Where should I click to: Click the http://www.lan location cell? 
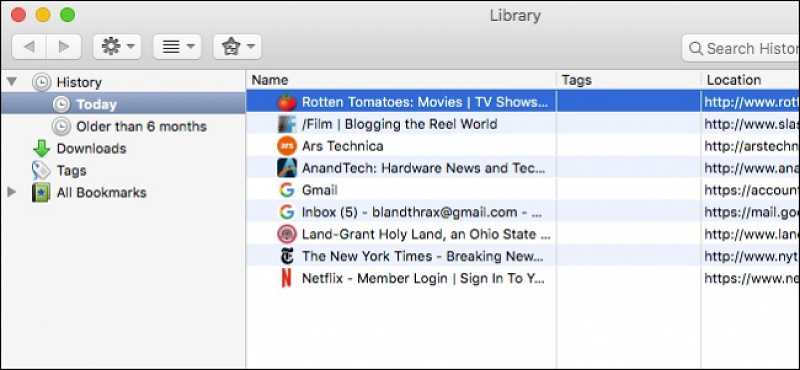[751, 234]
